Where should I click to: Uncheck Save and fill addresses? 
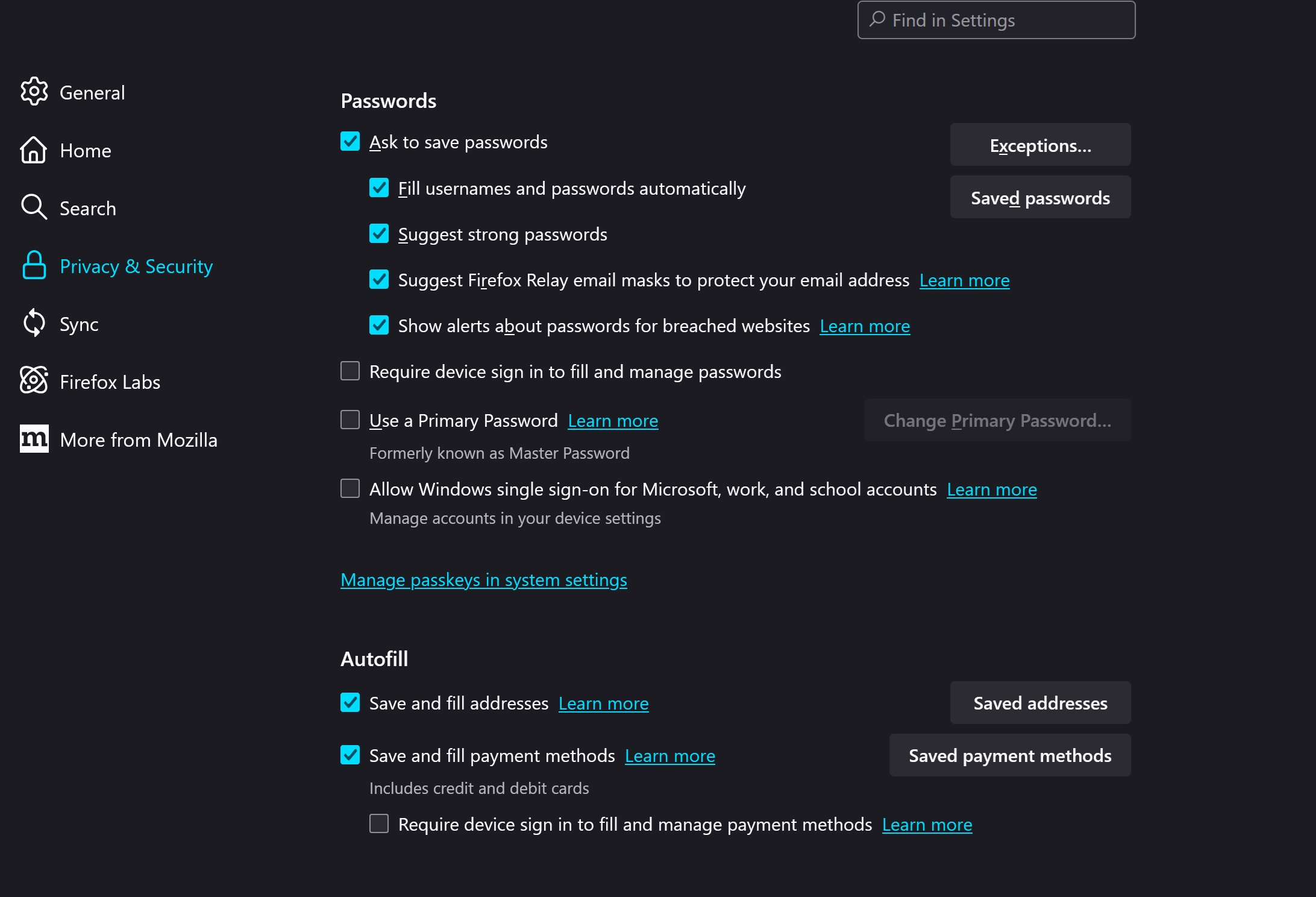(350, 702)
